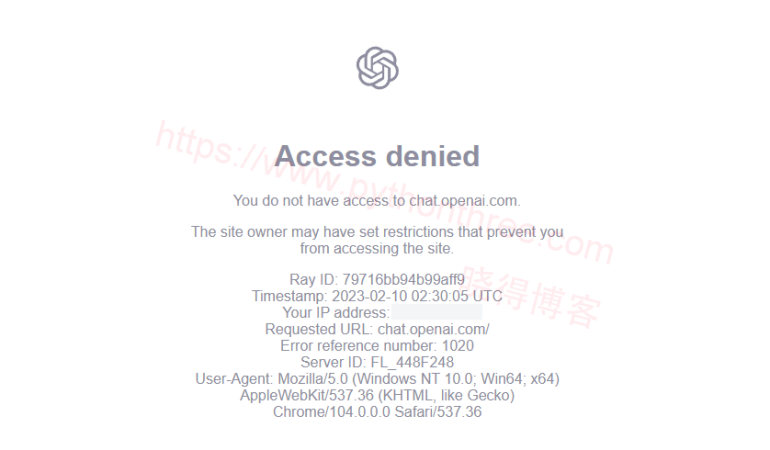The image size is (770, 450).
Task: Click the redacted IP address box
Action: [437, 312]
